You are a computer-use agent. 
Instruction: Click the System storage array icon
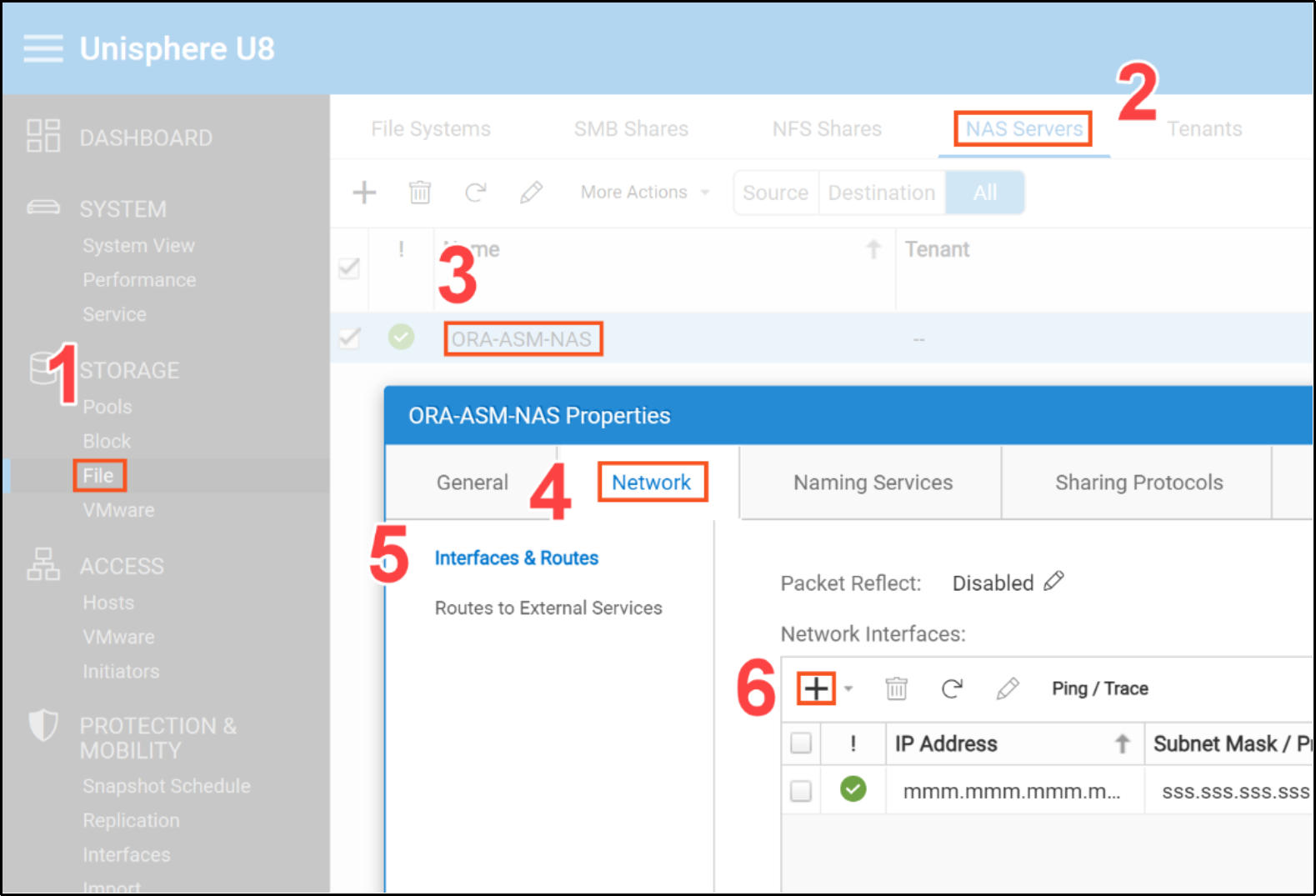tap(43, 207)
